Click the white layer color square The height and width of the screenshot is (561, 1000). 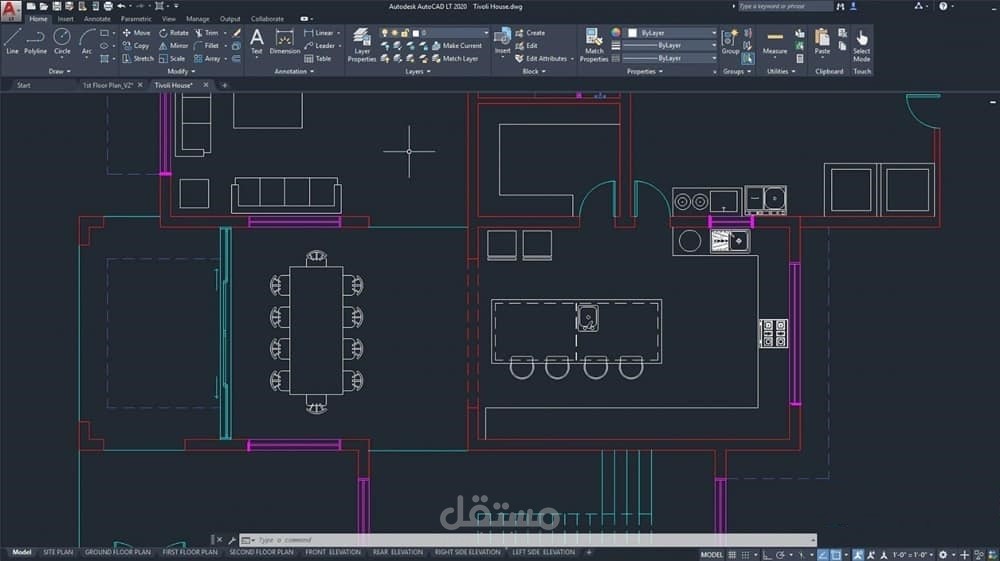415,33
